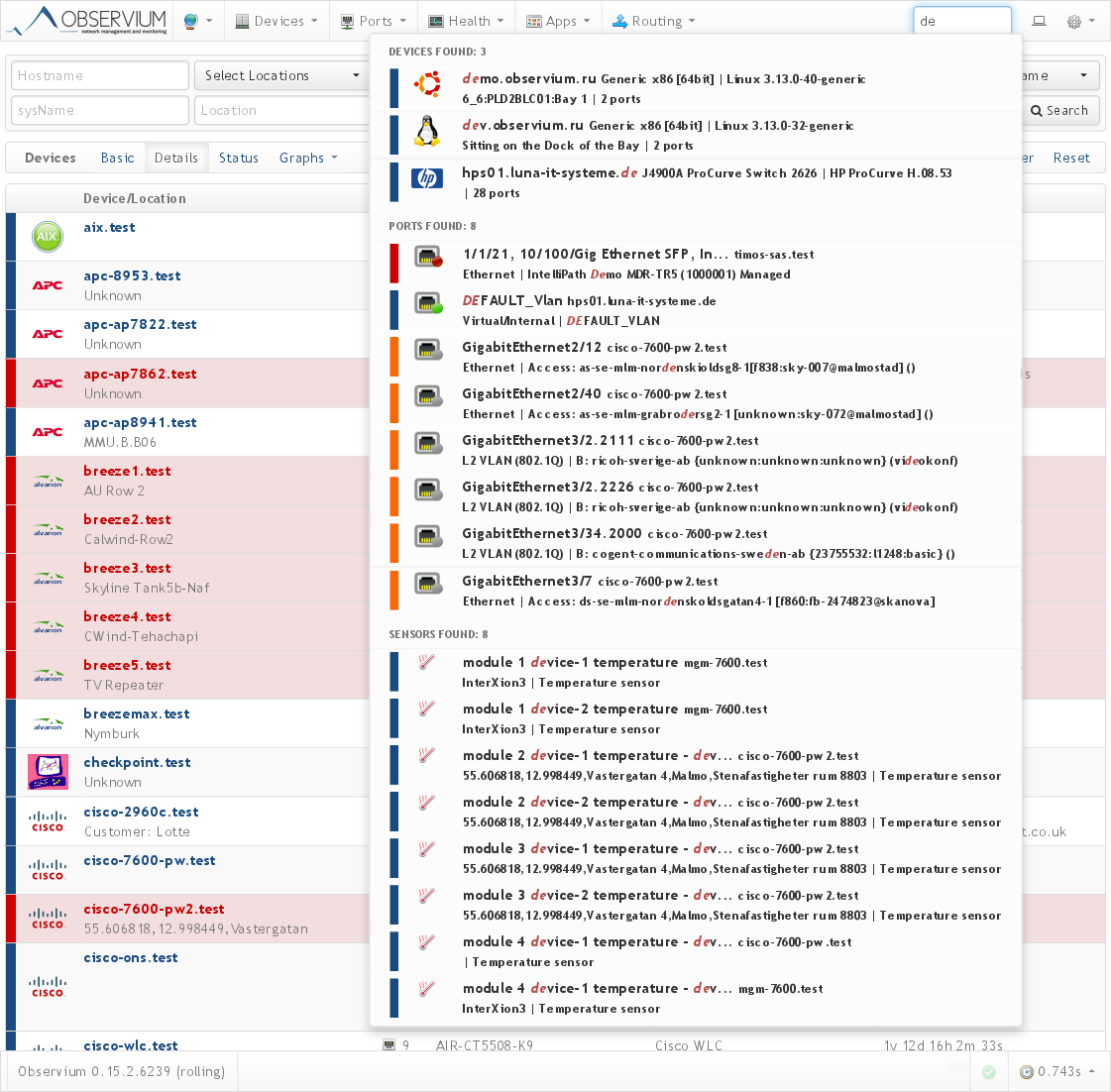Select module 2 device-1 temperature sensor result

point(696,765)
